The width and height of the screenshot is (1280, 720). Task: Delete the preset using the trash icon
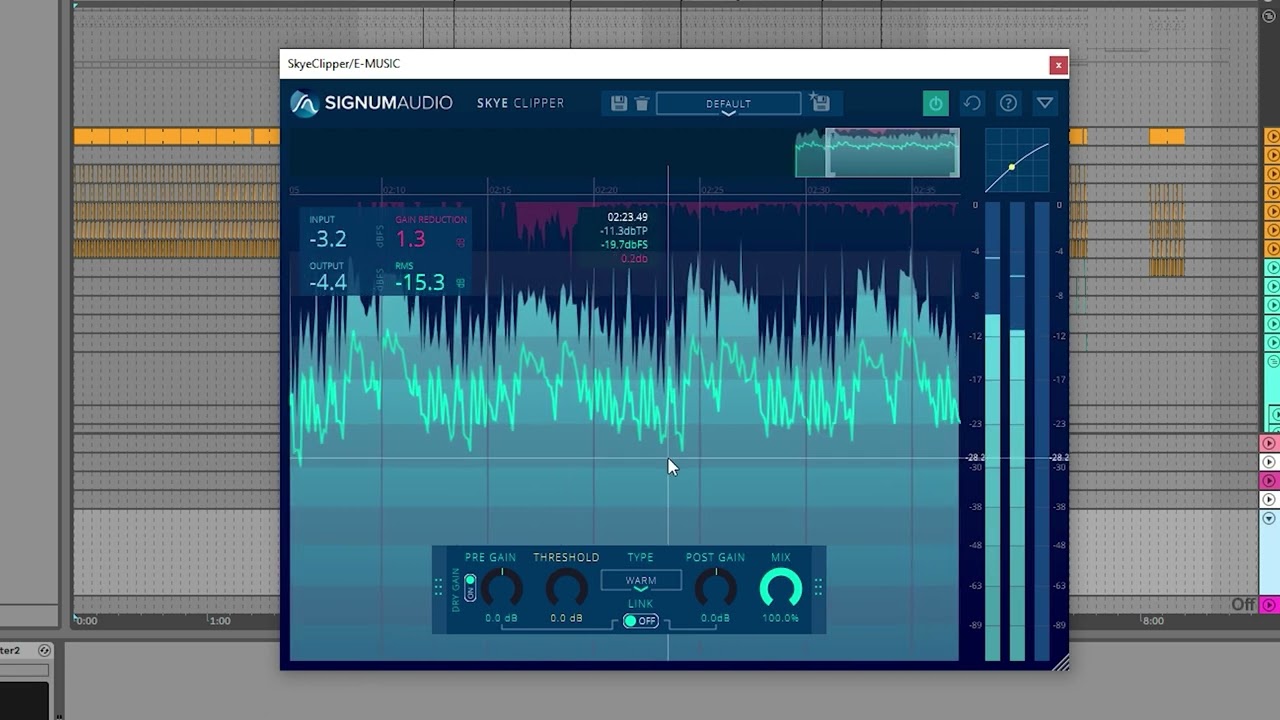click(x=642, y=103)
